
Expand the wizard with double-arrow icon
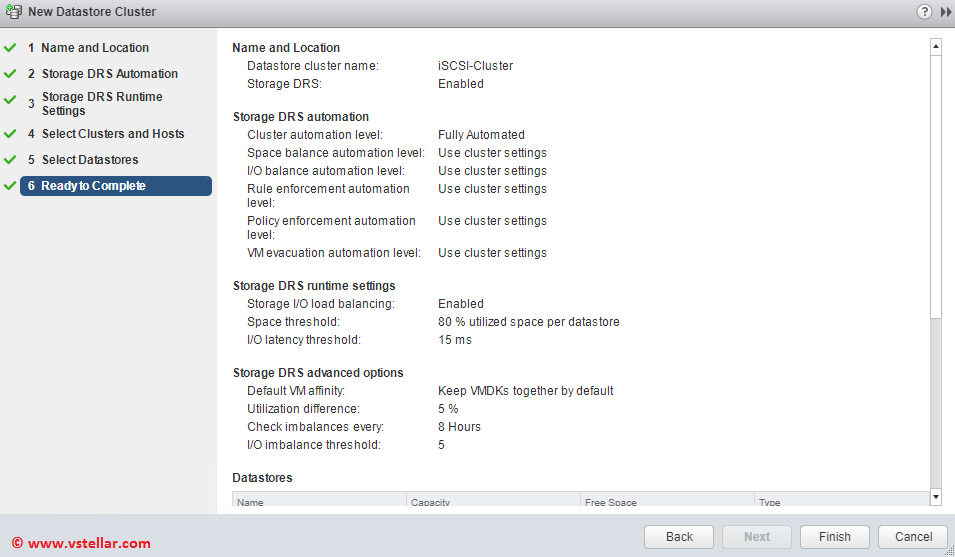coord(945,12)
